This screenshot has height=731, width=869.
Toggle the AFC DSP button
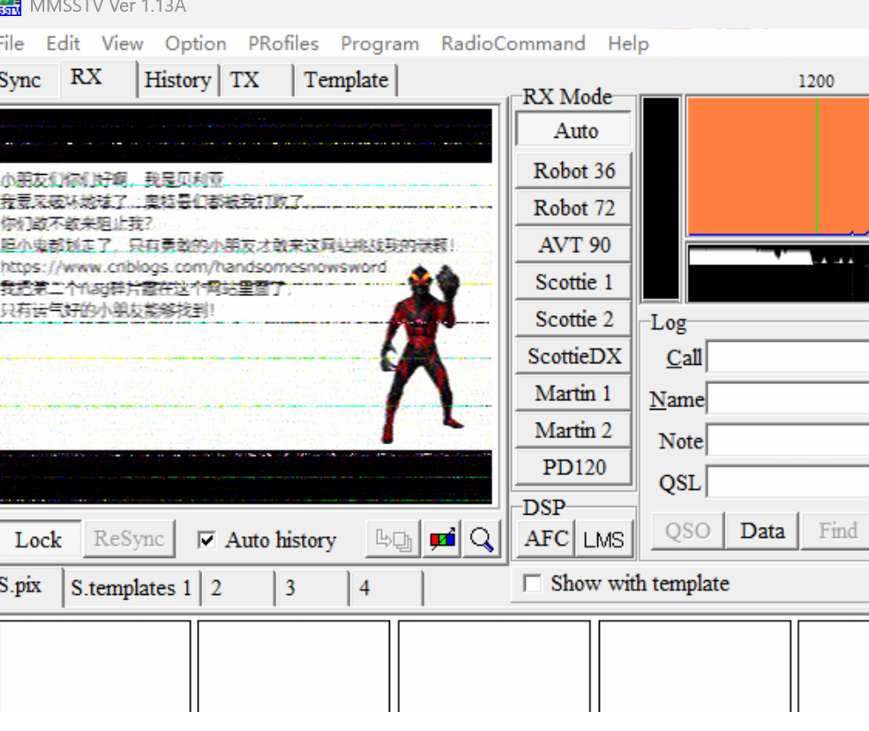click(546, 539)
